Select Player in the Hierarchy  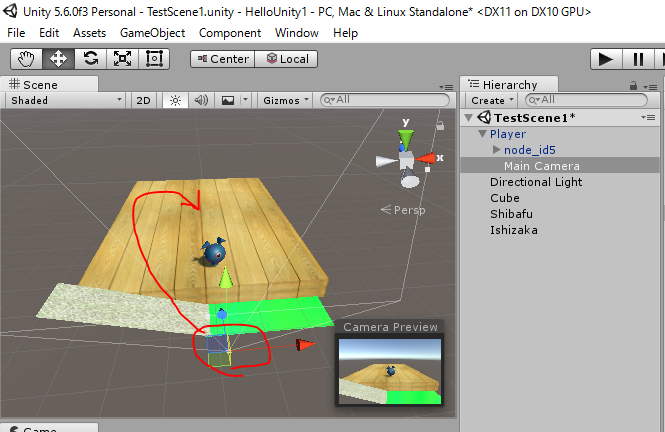[x=508, y=134]
